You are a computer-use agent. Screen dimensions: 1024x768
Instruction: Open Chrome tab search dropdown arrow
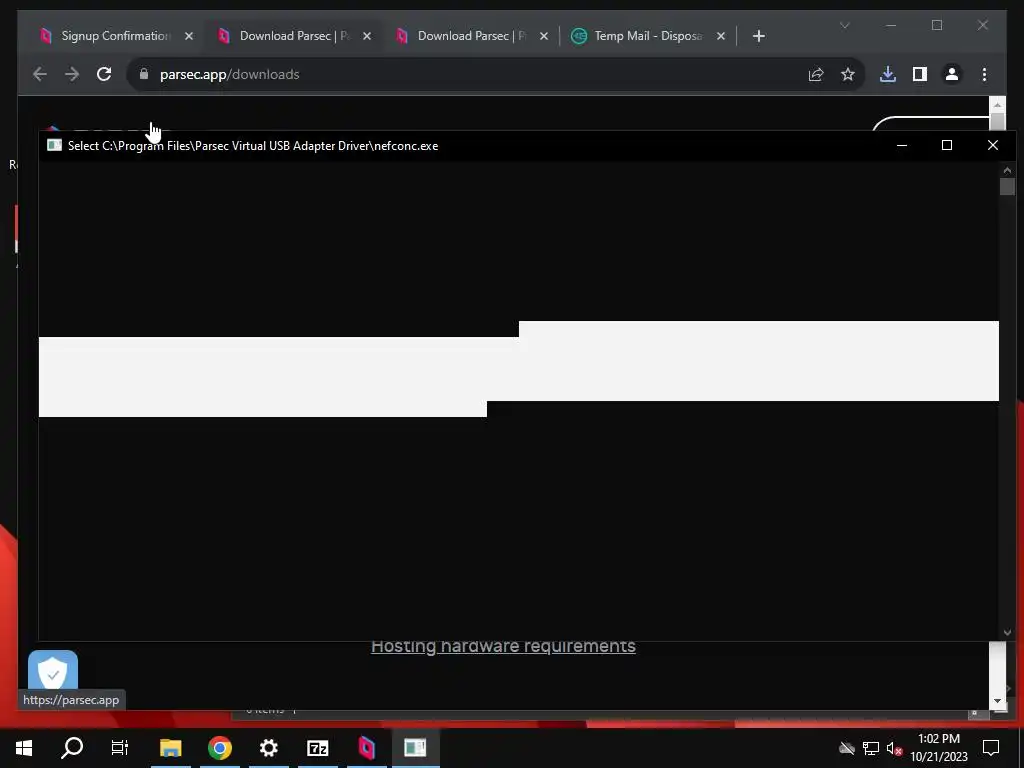(844, 25)
